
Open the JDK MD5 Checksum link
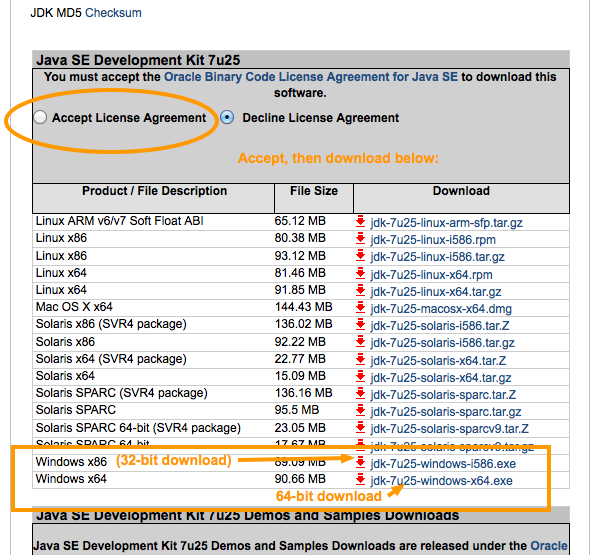[x=113, y=13]
